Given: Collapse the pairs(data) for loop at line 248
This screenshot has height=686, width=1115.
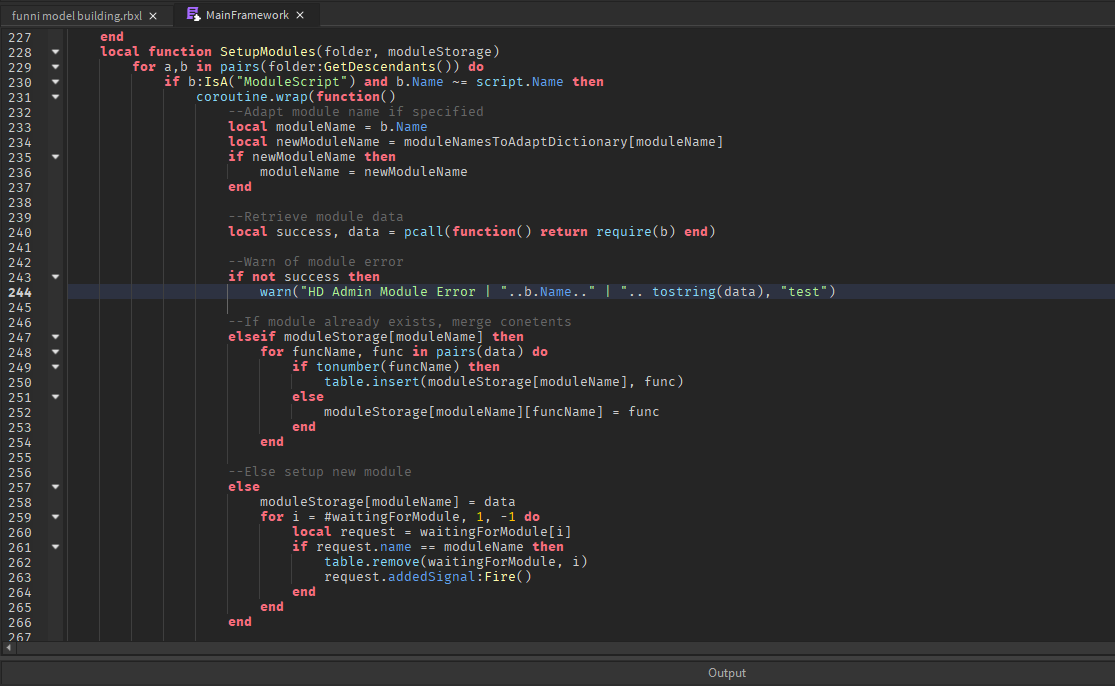Looking at the screenshot, I should 55,351.
